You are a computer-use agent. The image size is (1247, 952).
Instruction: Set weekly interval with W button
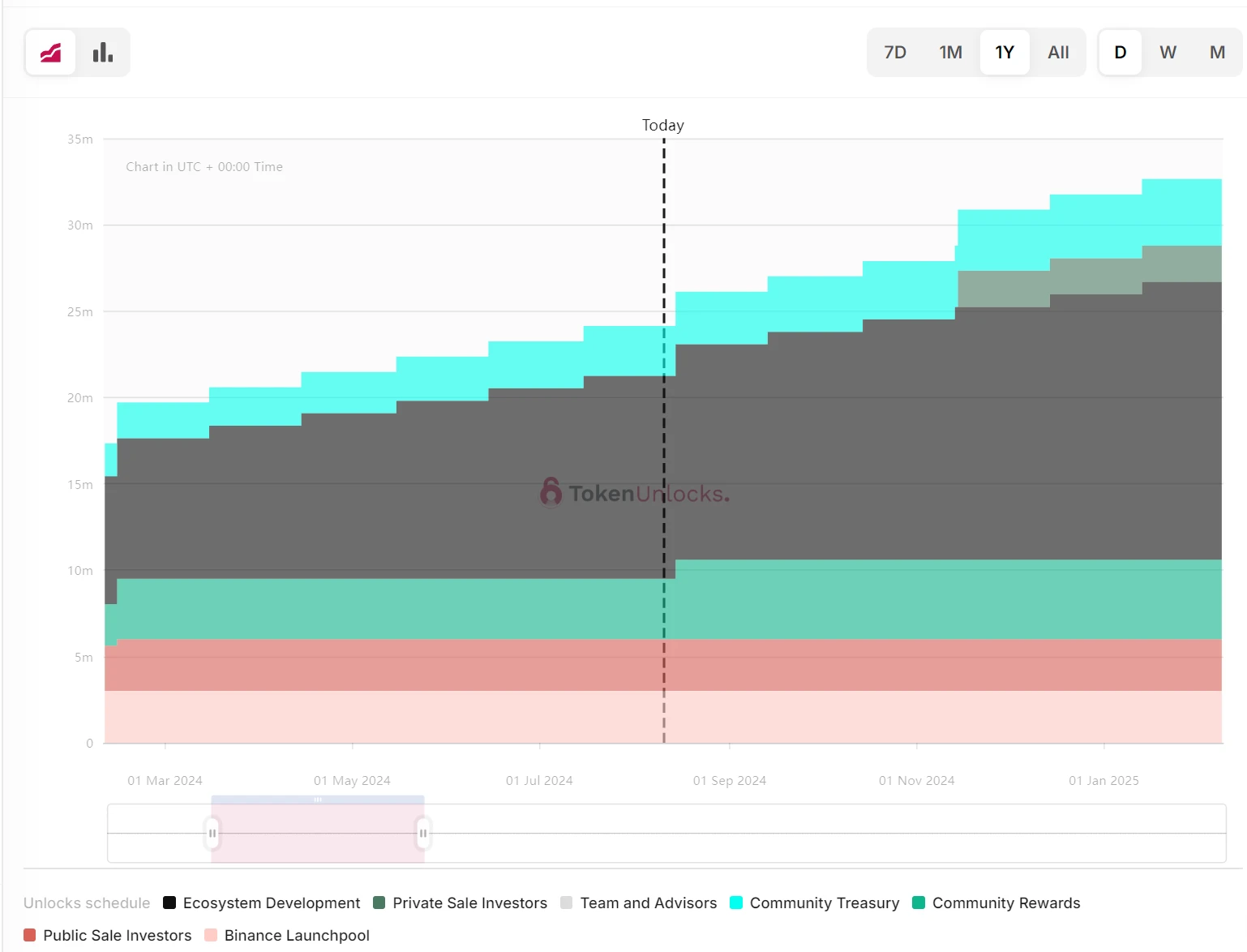[x=1168, y=53]
